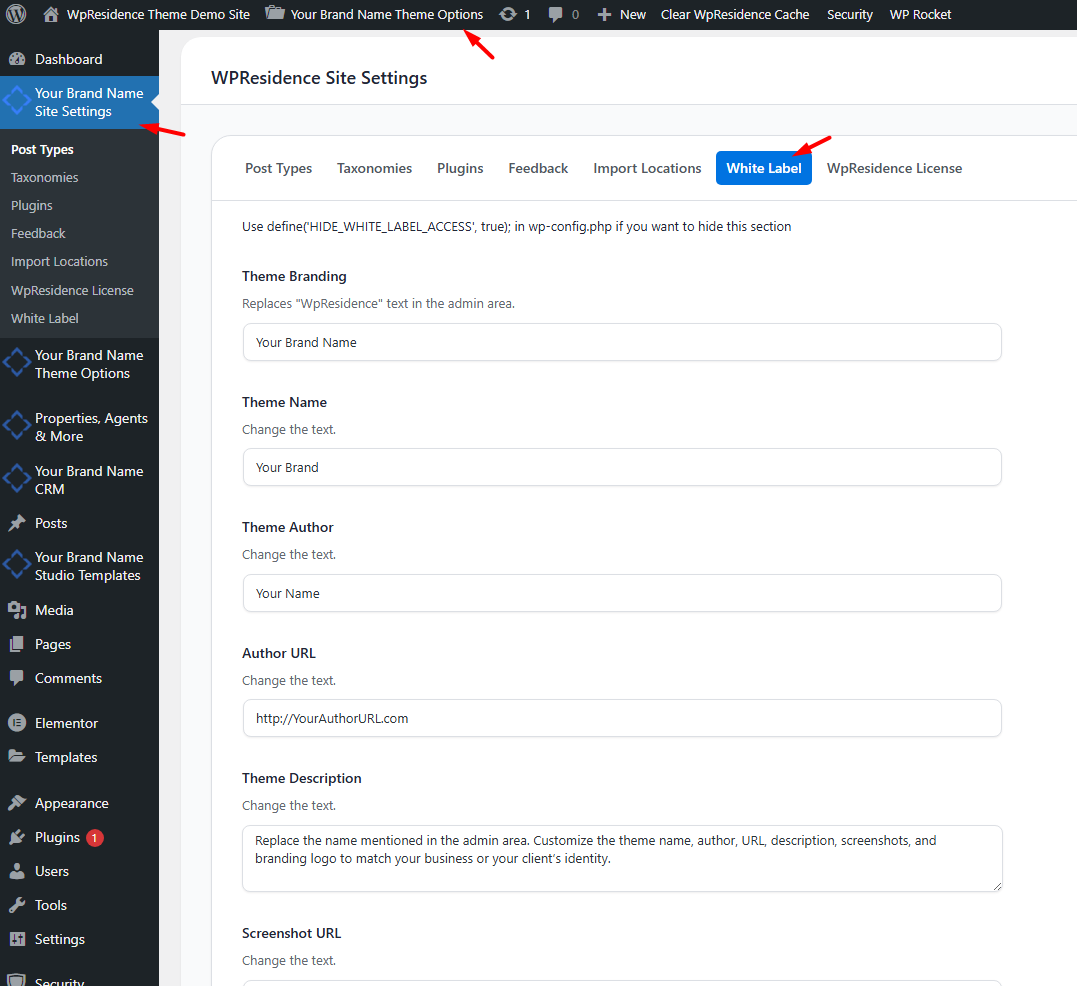Click the diamond icon beside Theme Options
The height and width of the screenshot is (986, 1077).
(17, 364)
